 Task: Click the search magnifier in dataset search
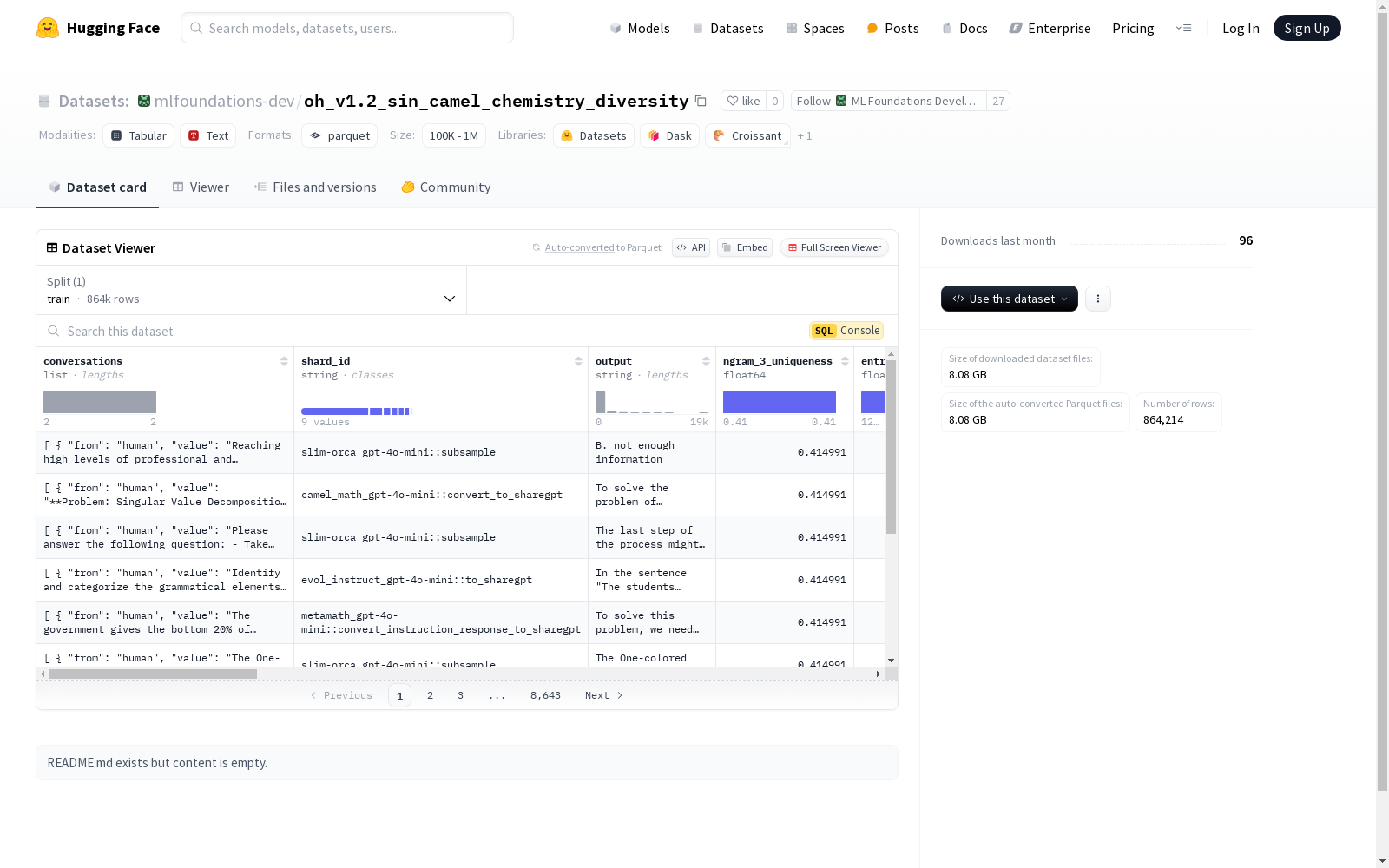54,331
